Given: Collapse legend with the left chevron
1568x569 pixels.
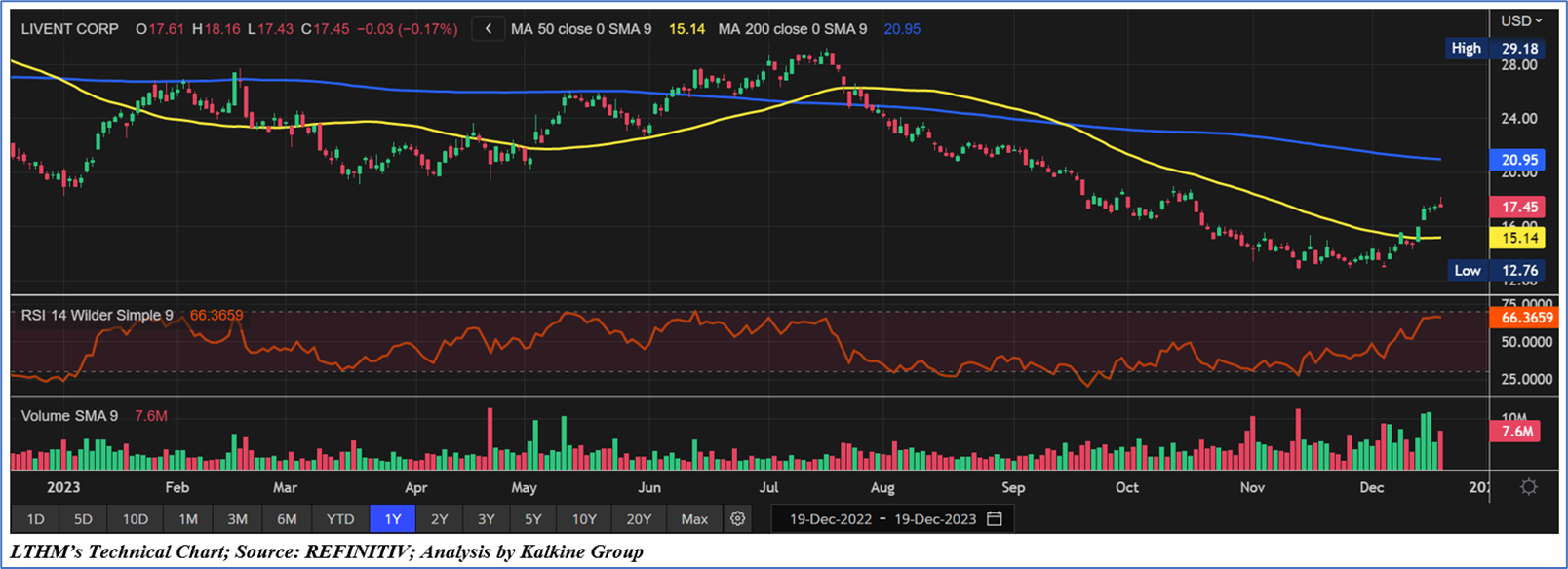Looking at the screenshot, I should point(489,29).
